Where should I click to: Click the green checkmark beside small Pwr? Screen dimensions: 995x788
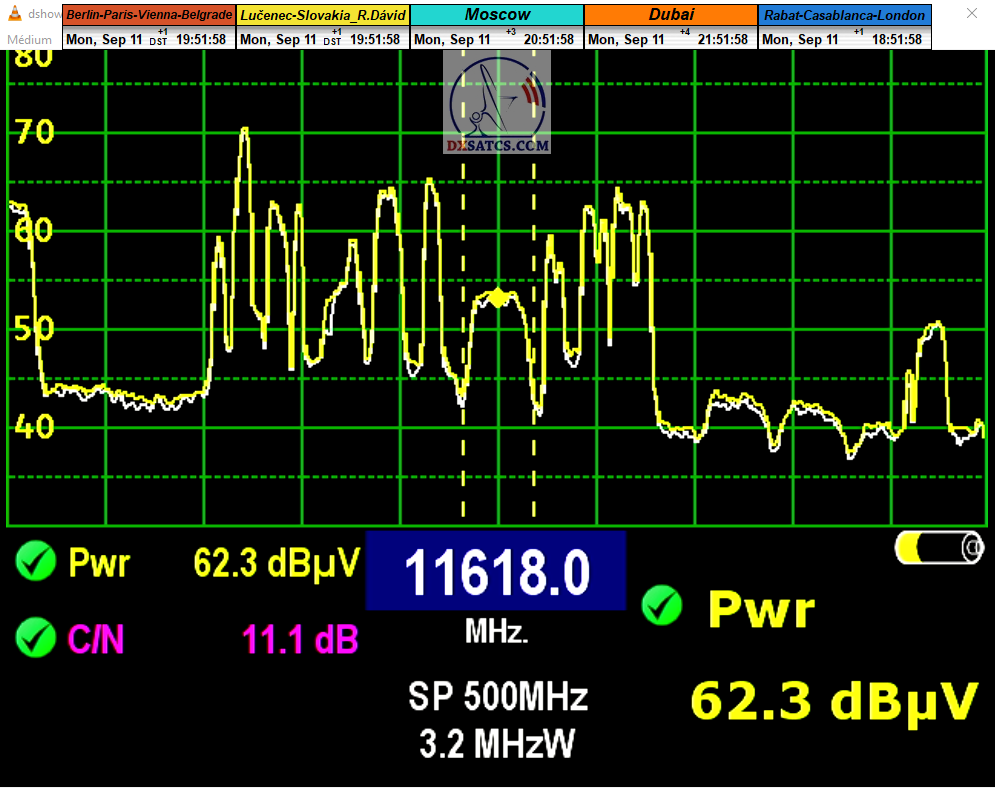[36, 563]
